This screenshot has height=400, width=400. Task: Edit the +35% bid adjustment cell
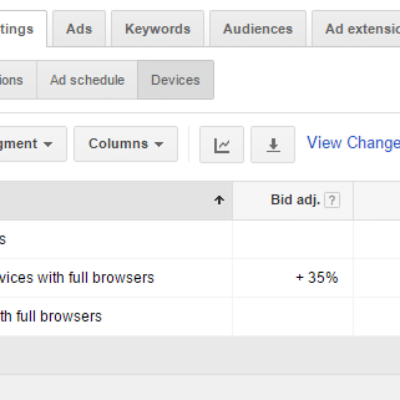coord(293,278)
